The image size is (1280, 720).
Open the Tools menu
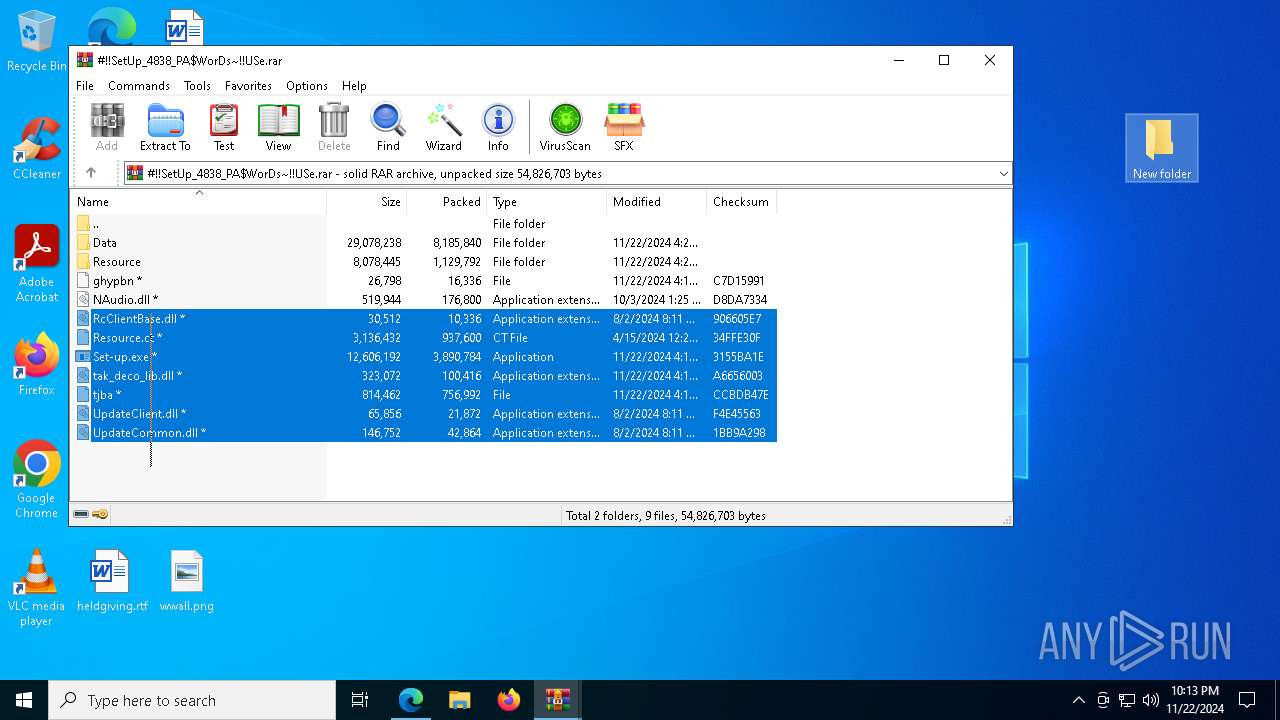197,86
